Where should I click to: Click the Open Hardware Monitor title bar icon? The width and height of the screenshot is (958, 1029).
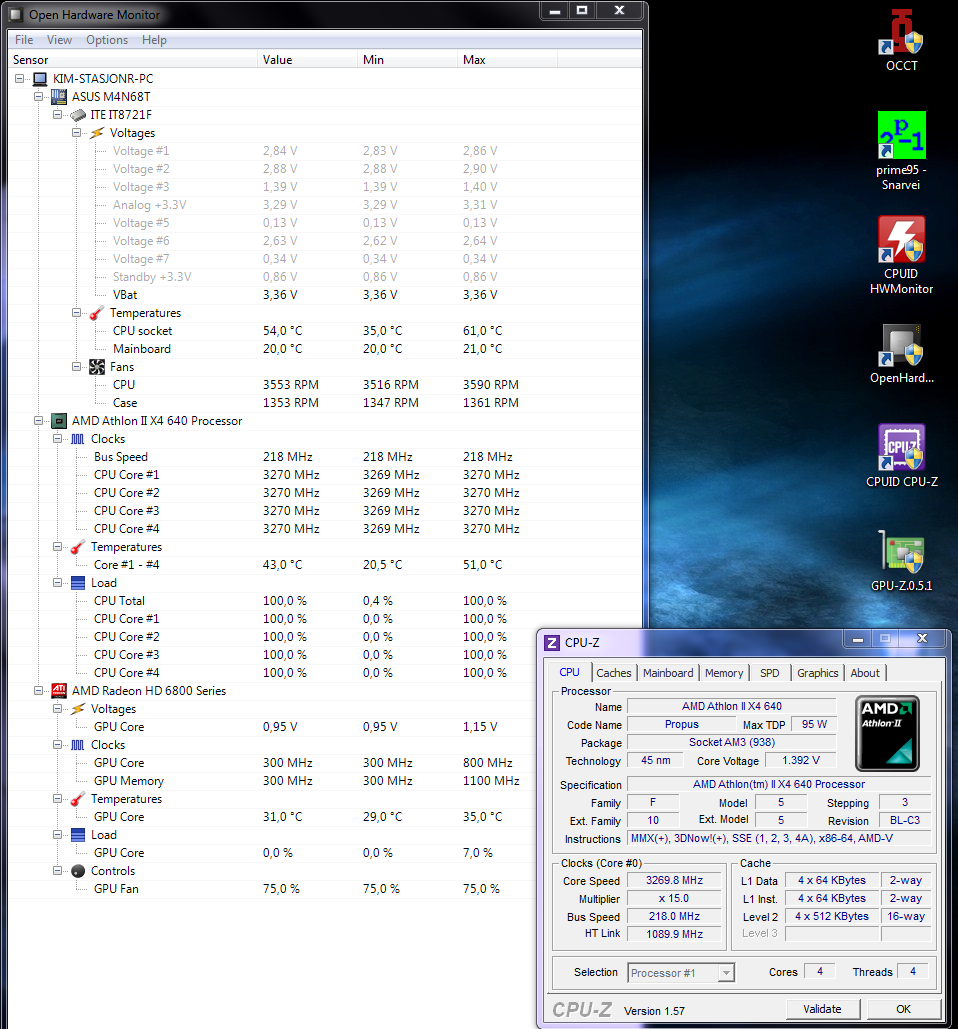coord(16,14)
